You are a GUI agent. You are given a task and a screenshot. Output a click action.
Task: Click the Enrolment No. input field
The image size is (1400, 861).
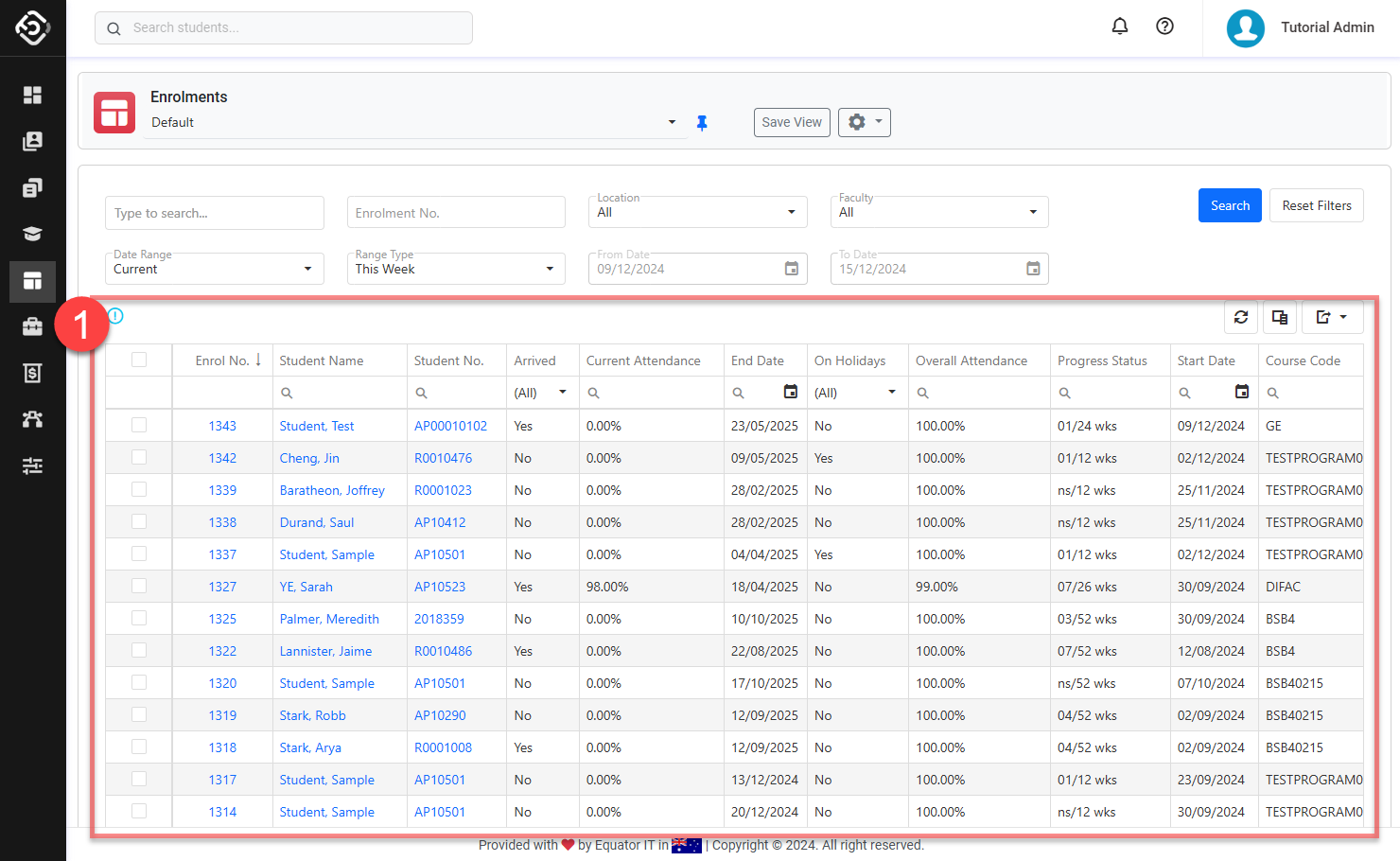456,213
